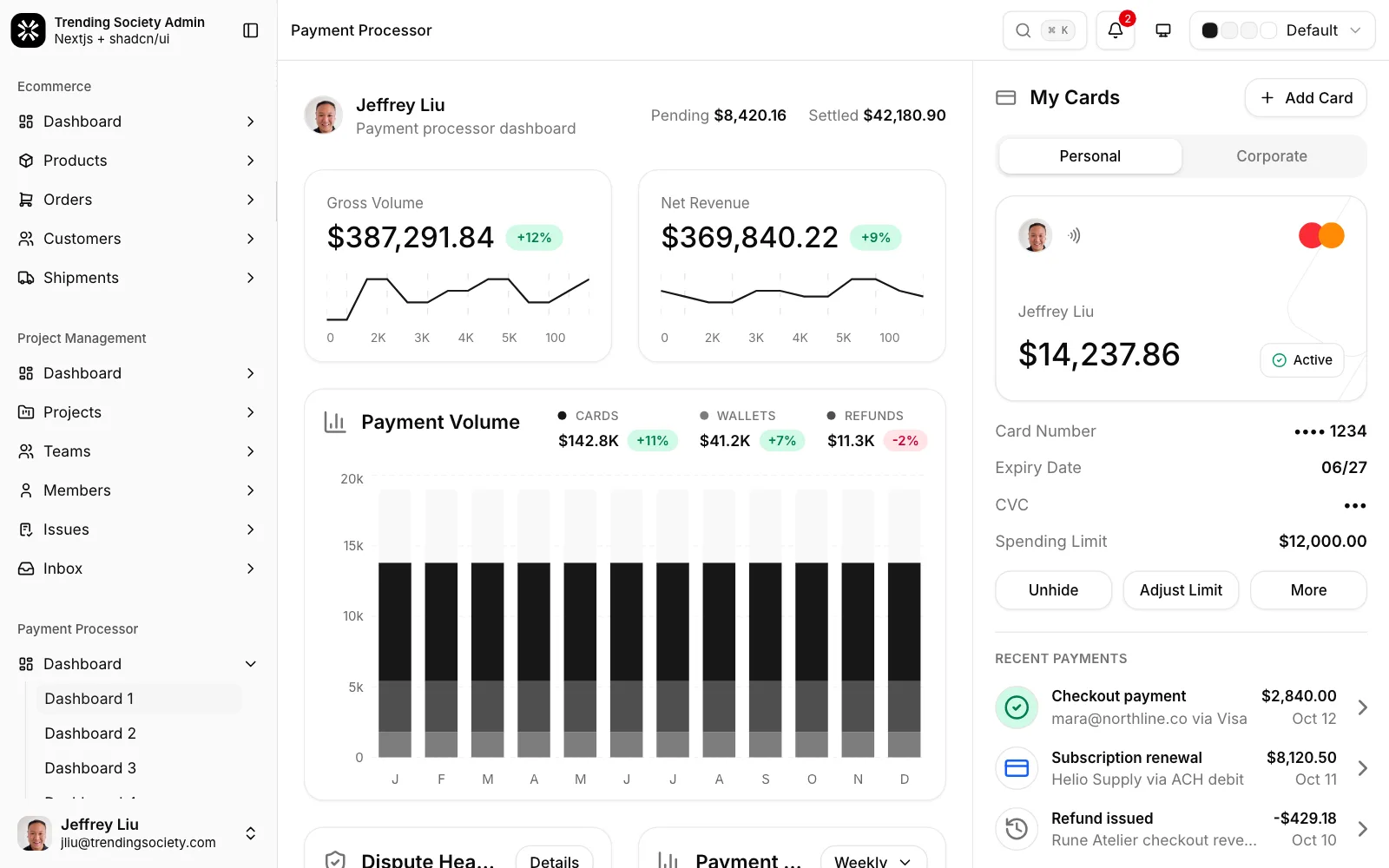Viewport: 1389px width, 868px height.
Task: Click the Checkout payment checkmark icon
Action: click(1017, 707)
